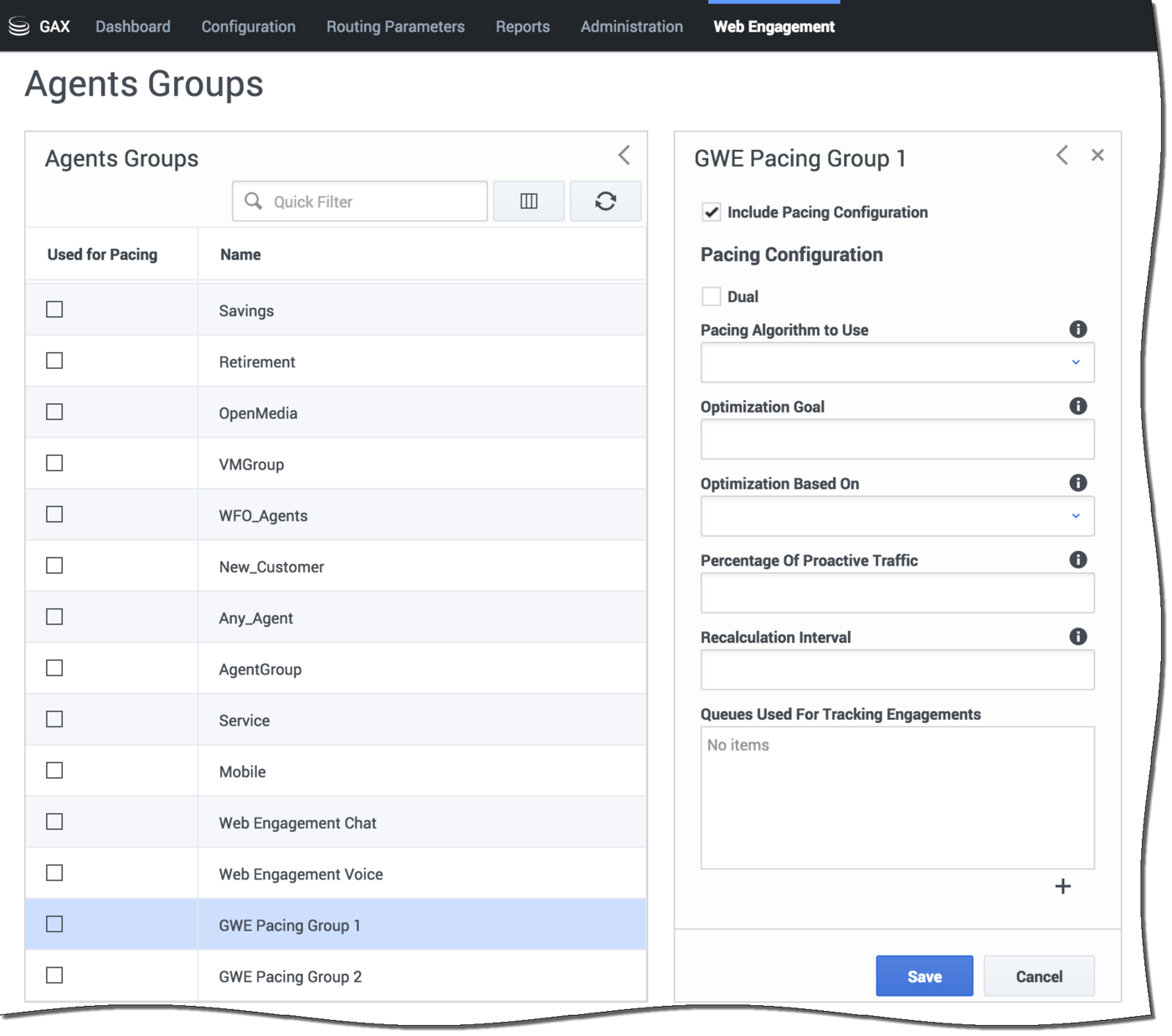Select the OpenMedia group name
The height and width of the screenshot is (1036, 1172).
[258, 413]
